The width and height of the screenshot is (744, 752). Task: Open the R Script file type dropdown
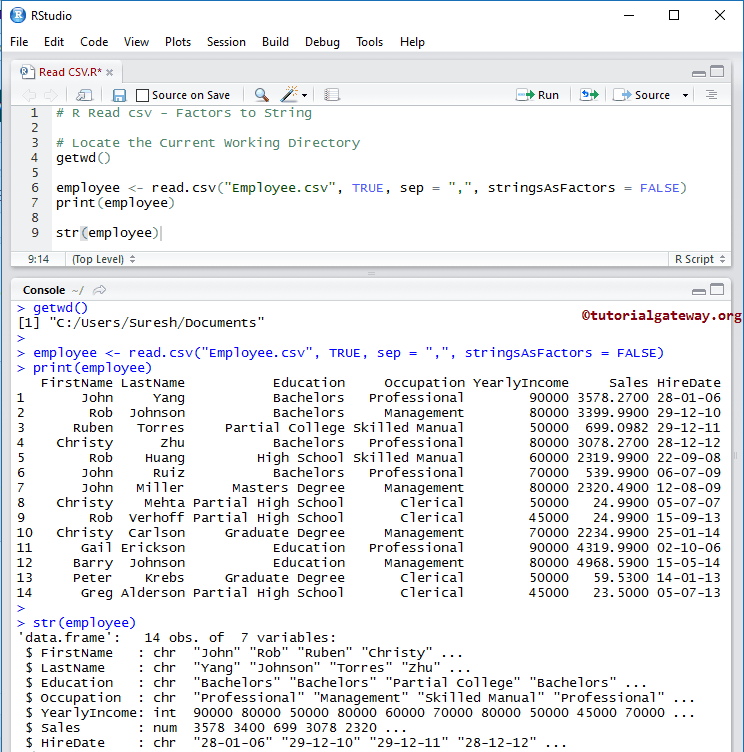[x=698, y=259]
